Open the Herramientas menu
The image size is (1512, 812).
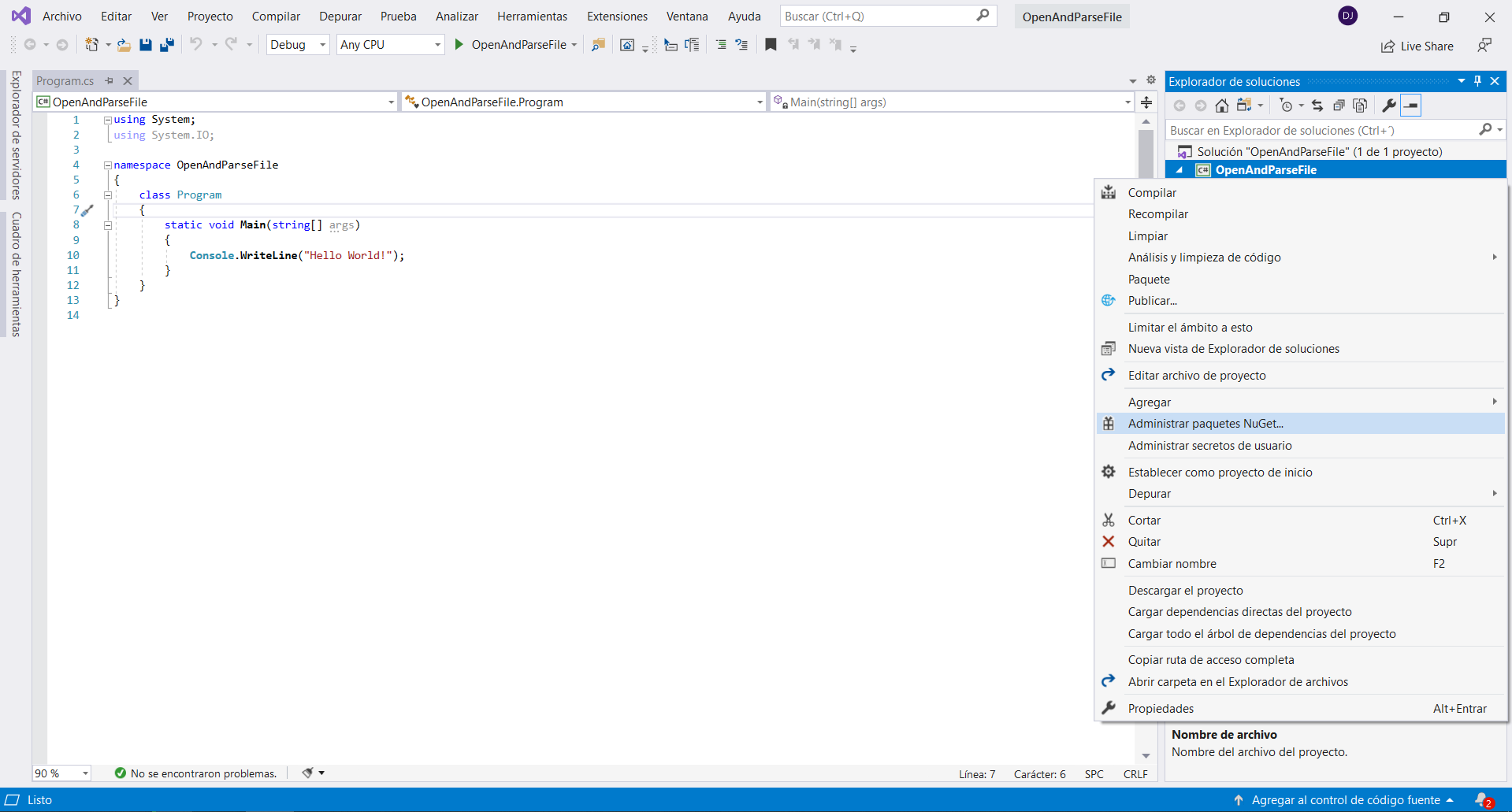click(532, 17)
